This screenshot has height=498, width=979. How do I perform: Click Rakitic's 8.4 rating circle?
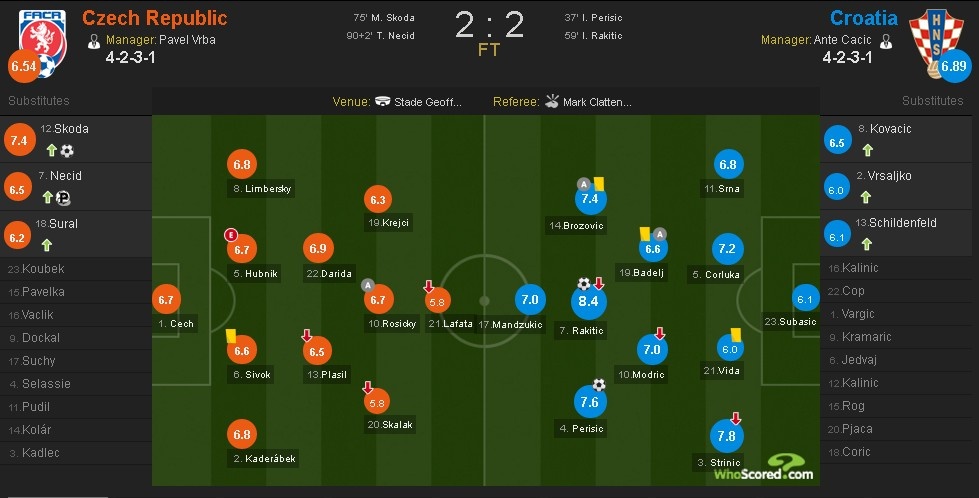(588, 302)
